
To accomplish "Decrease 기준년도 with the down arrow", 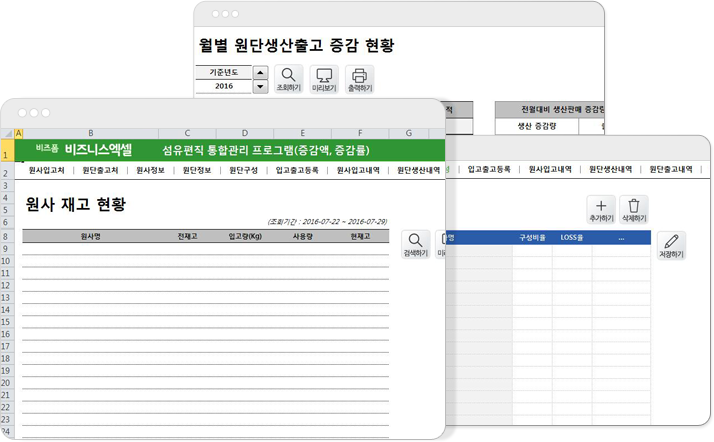I will (260, 87).
